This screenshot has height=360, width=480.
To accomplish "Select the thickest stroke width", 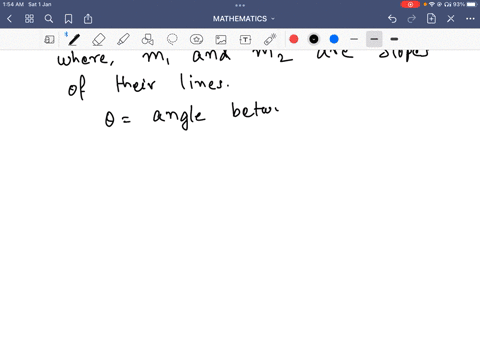I will click(394, 39).
